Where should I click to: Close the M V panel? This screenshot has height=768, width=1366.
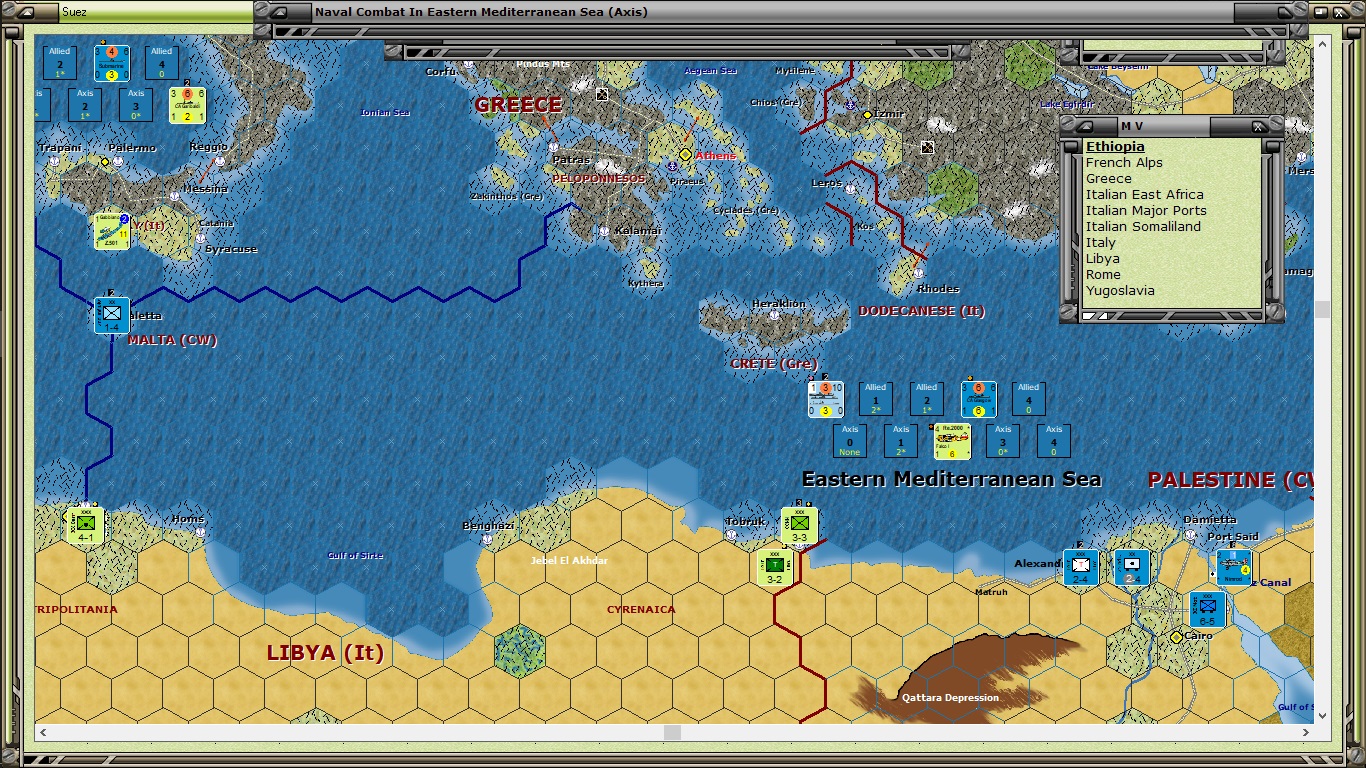[x=1259, y=126]
